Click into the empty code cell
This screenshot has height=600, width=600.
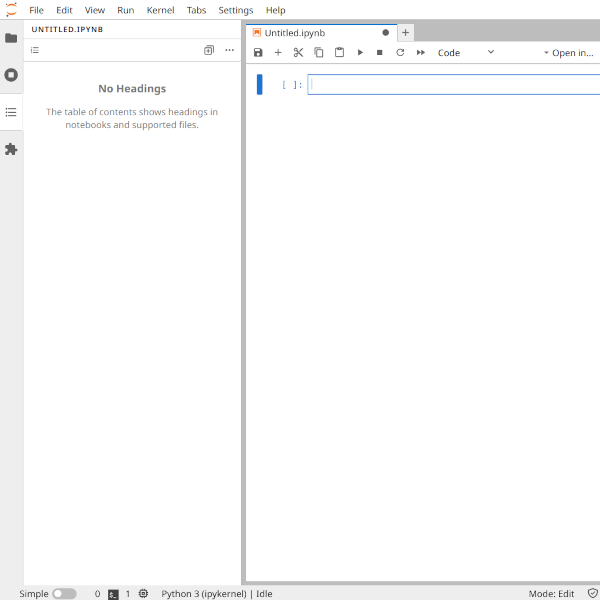point(450,85)
